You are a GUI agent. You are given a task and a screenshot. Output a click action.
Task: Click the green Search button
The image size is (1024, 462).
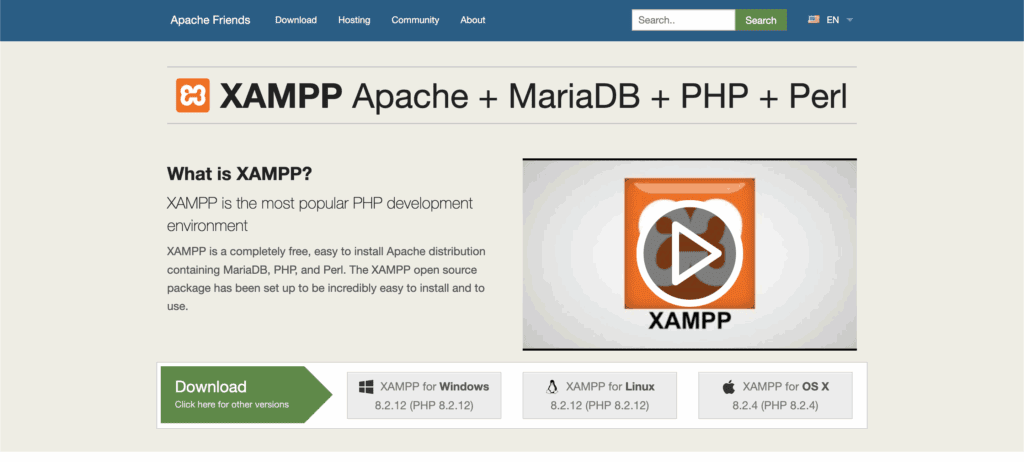[x=761, y=20]
